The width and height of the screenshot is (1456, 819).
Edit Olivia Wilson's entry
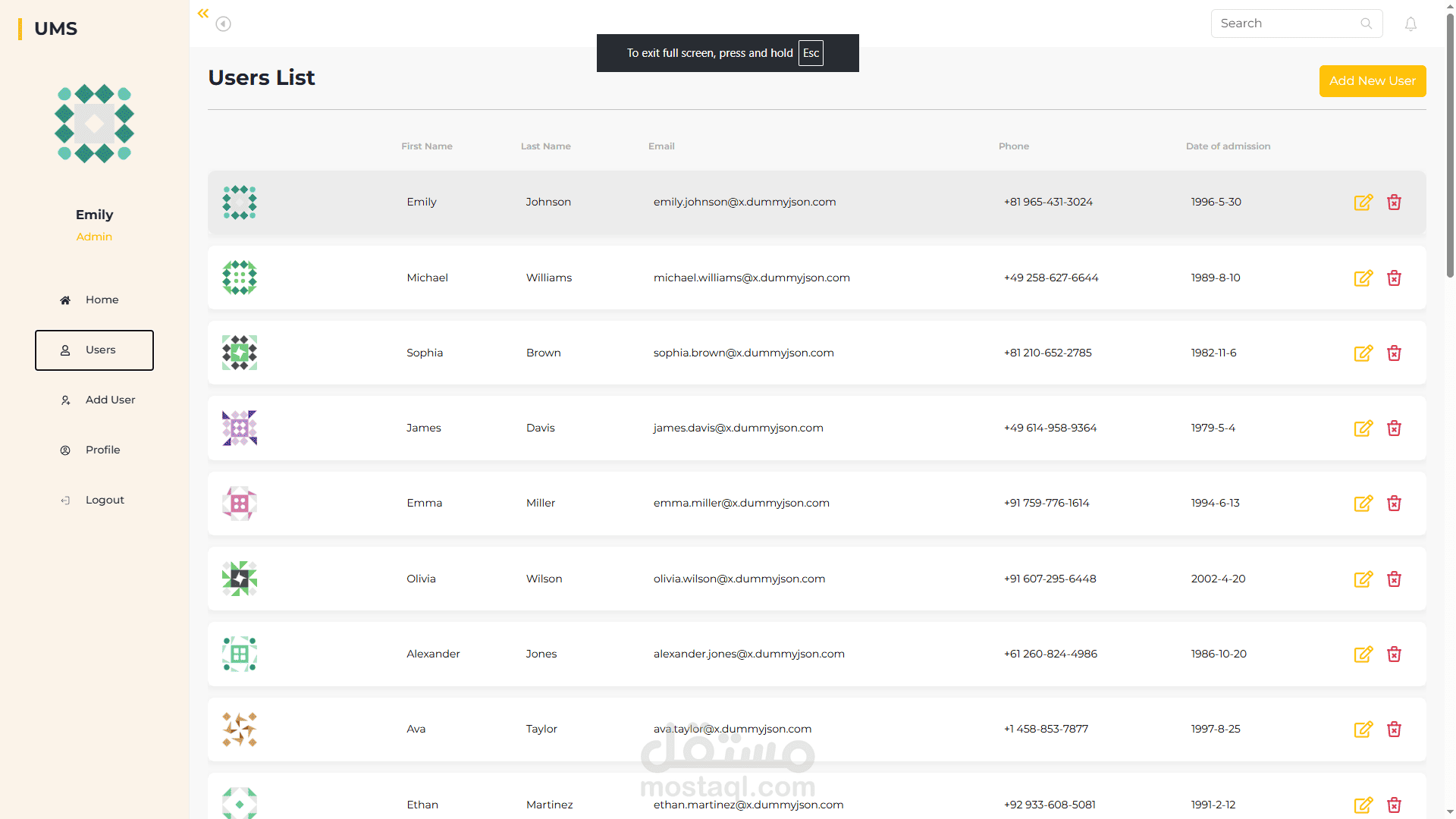[1363, 579]
